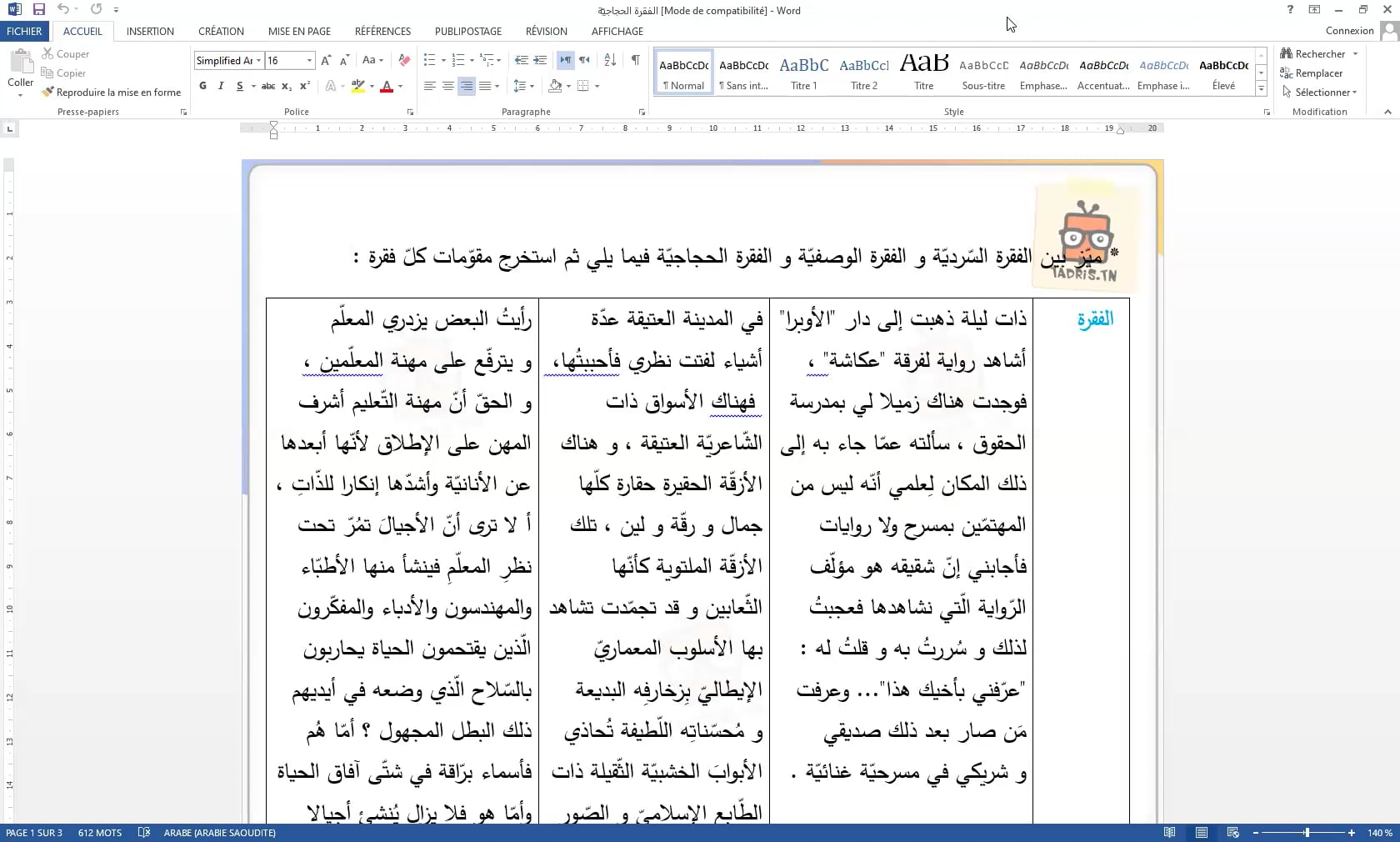Decrease indent with the outdent icon
The image size is (1400, 842).
(x=522, y=60)
